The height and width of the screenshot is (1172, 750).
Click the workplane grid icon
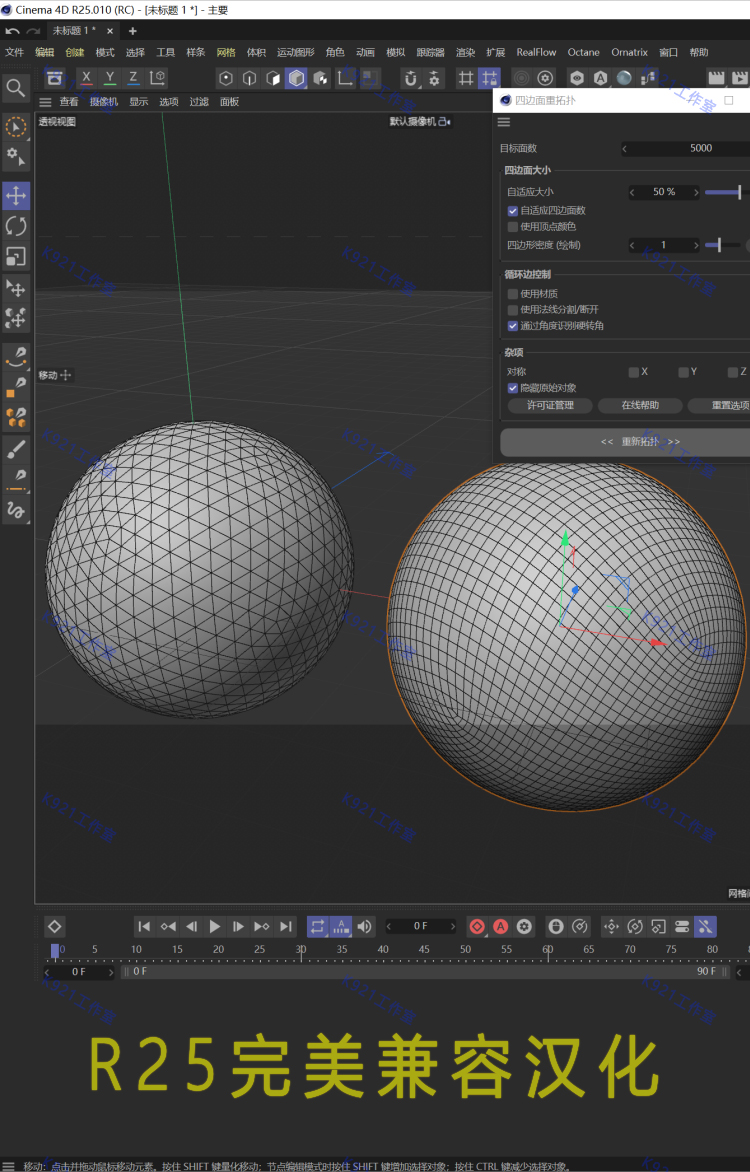pyautogui.click(x=466, y=78)
